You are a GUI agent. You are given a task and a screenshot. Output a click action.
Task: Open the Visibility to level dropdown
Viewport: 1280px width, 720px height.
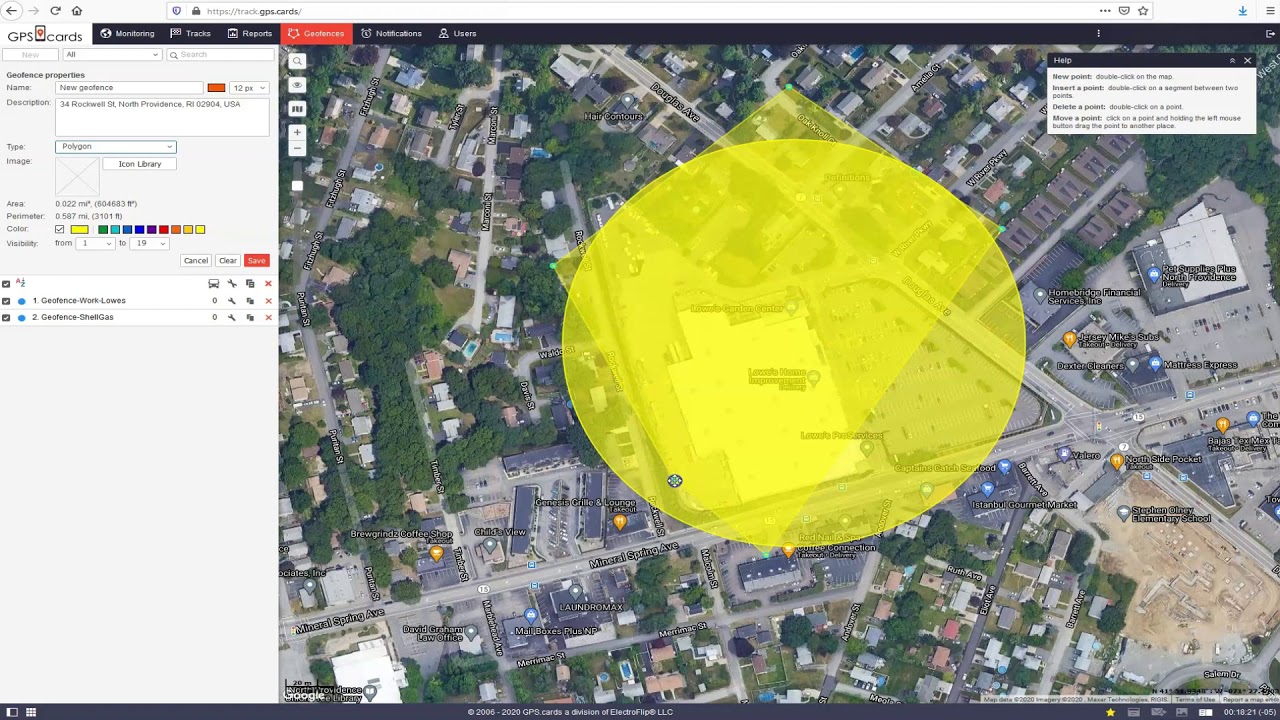150,243
